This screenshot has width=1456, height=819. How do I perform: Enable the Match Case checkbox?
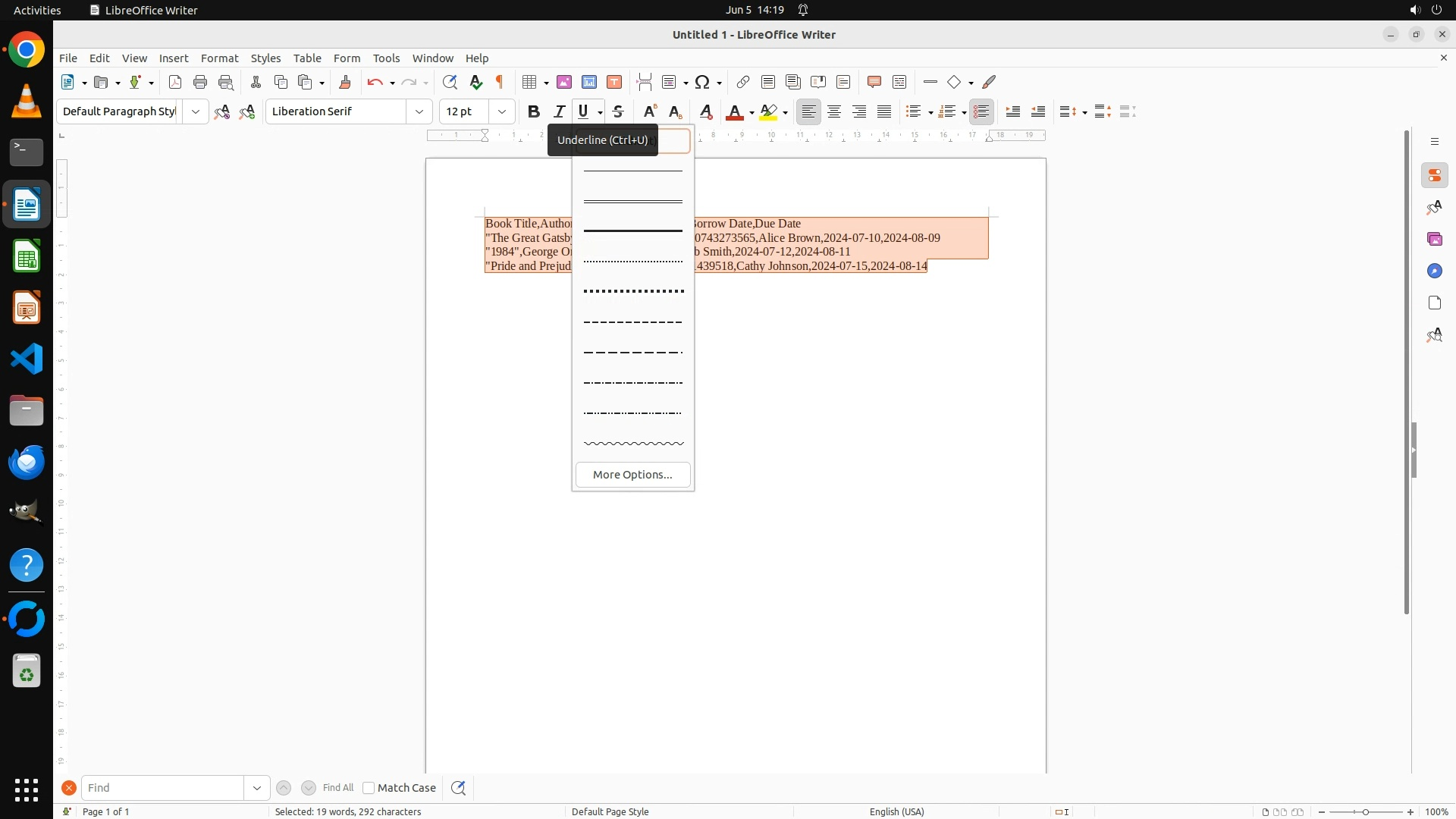point(369,788)
